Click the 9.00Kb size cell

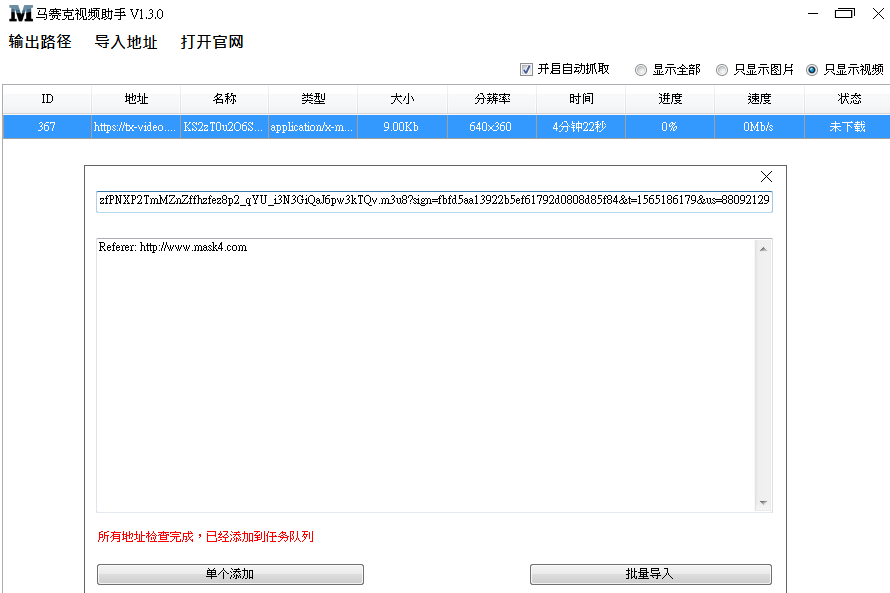(x=402, y=127)
